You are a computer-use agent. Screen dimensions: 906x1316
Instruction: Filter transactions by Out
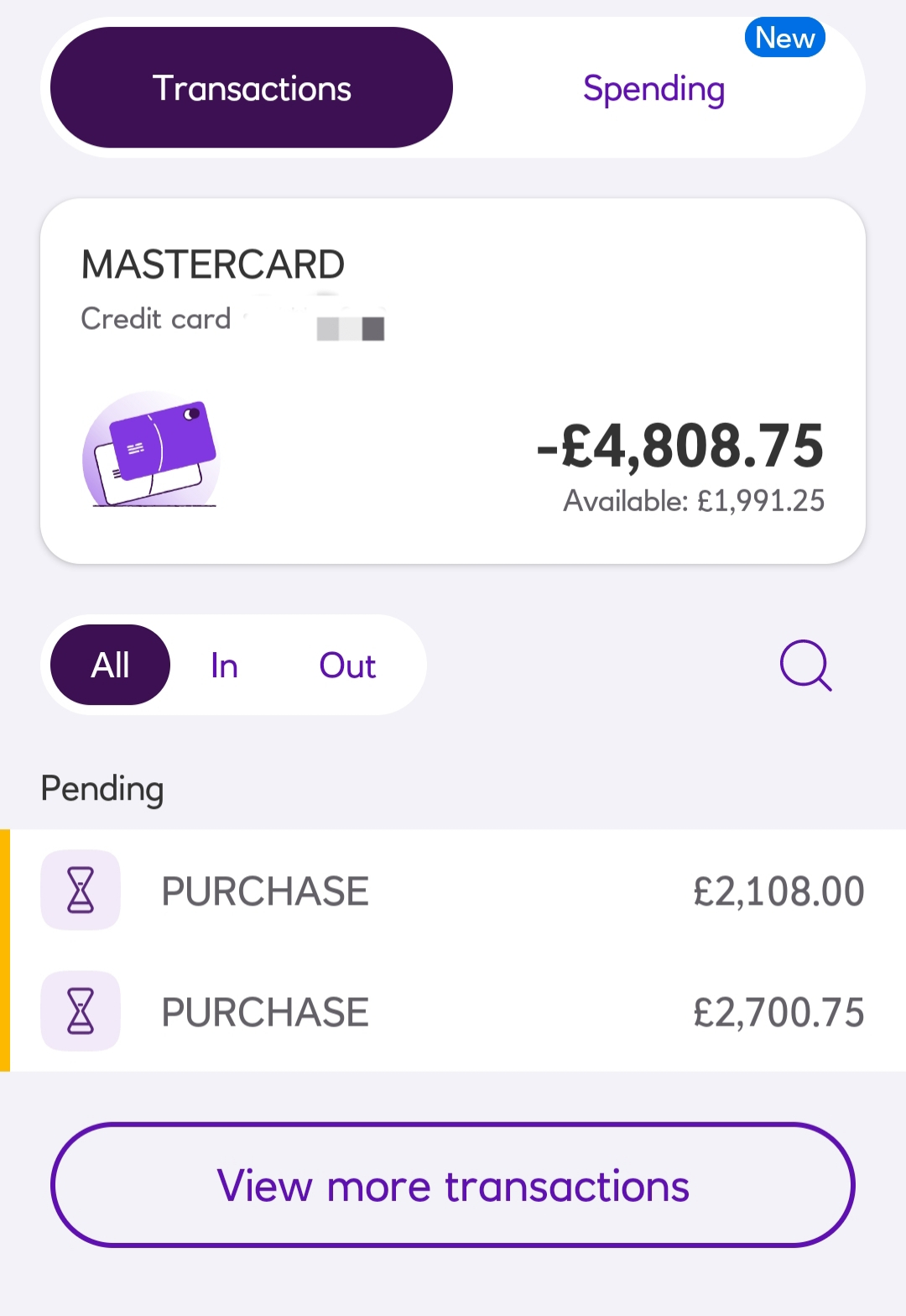[x=347, y=666]
